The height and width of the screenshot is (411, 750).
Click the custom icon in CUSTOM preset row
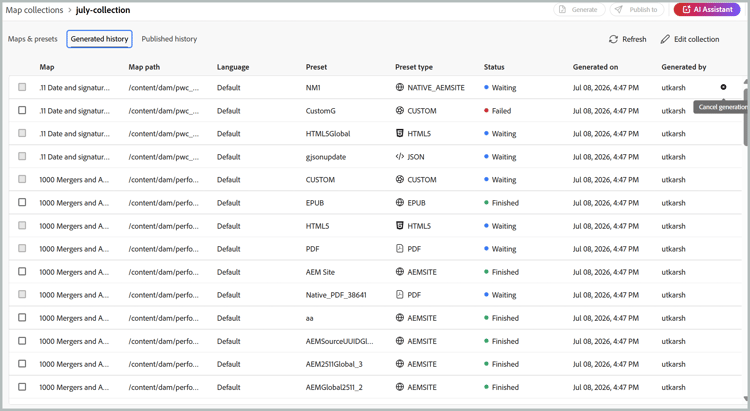pyautogui.click(x=400, y=179)
